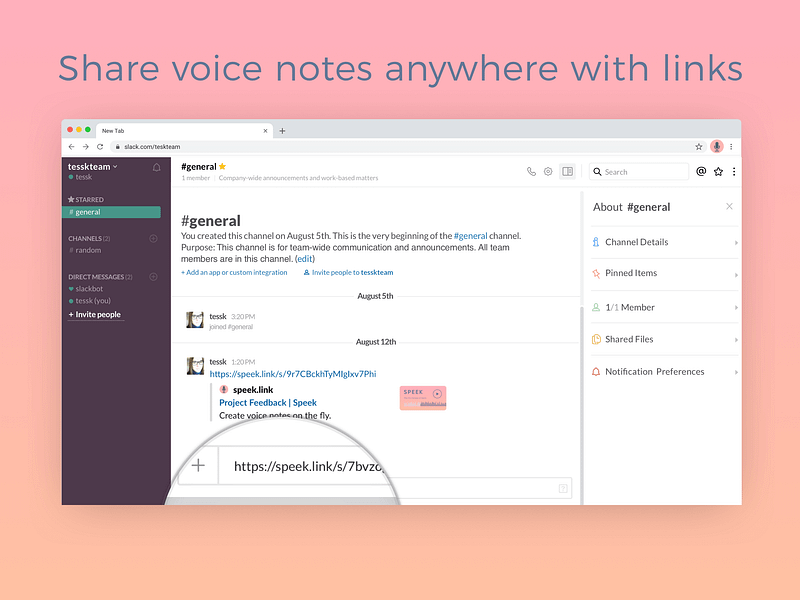Click Invite people to tesskteam link

point(348,273)
